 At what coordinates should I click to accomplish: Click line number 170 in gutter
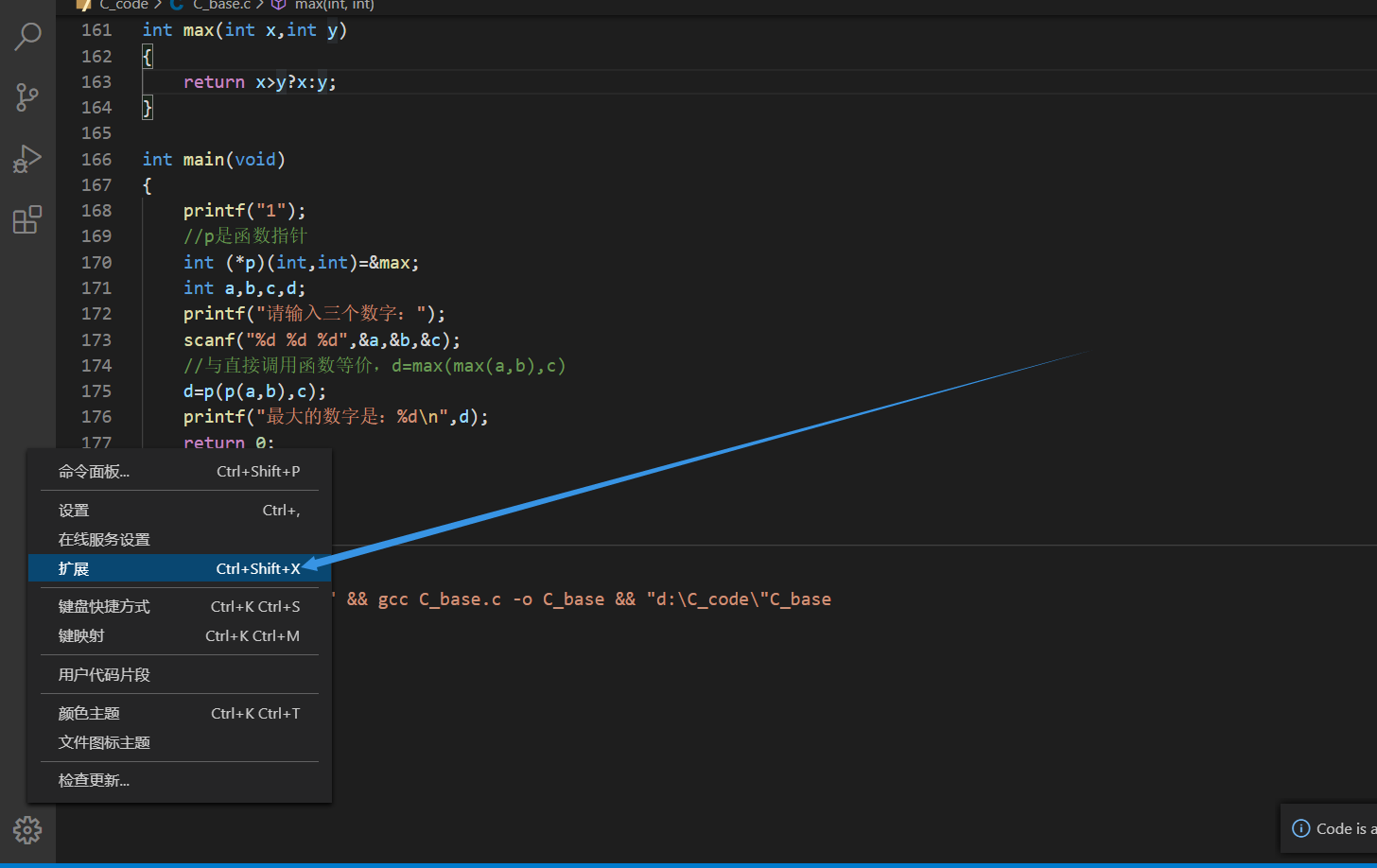[96, 262]
